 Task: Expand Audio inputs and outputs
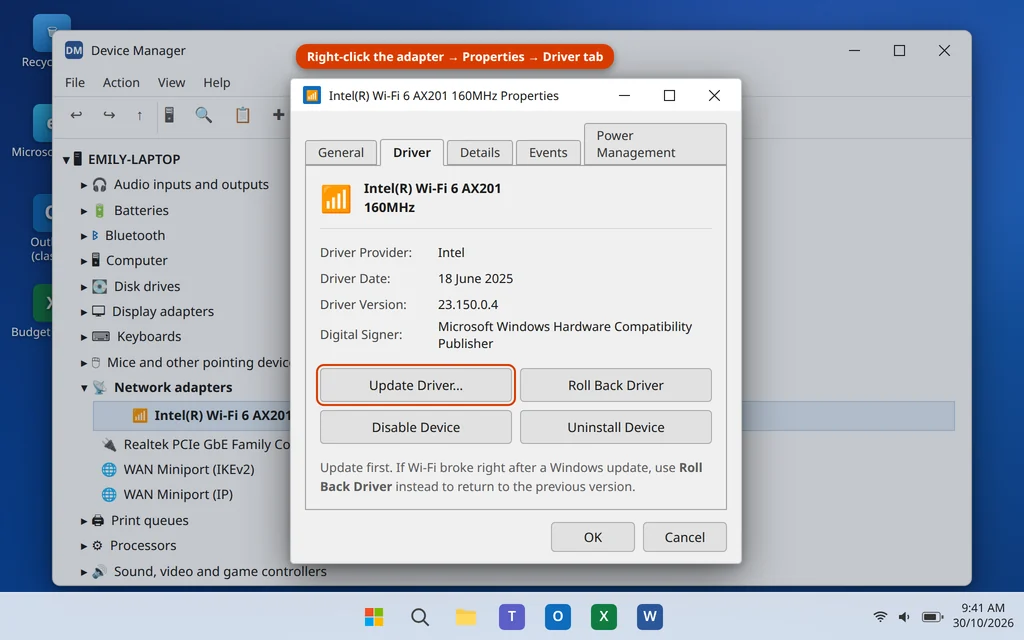pos(84,185)
